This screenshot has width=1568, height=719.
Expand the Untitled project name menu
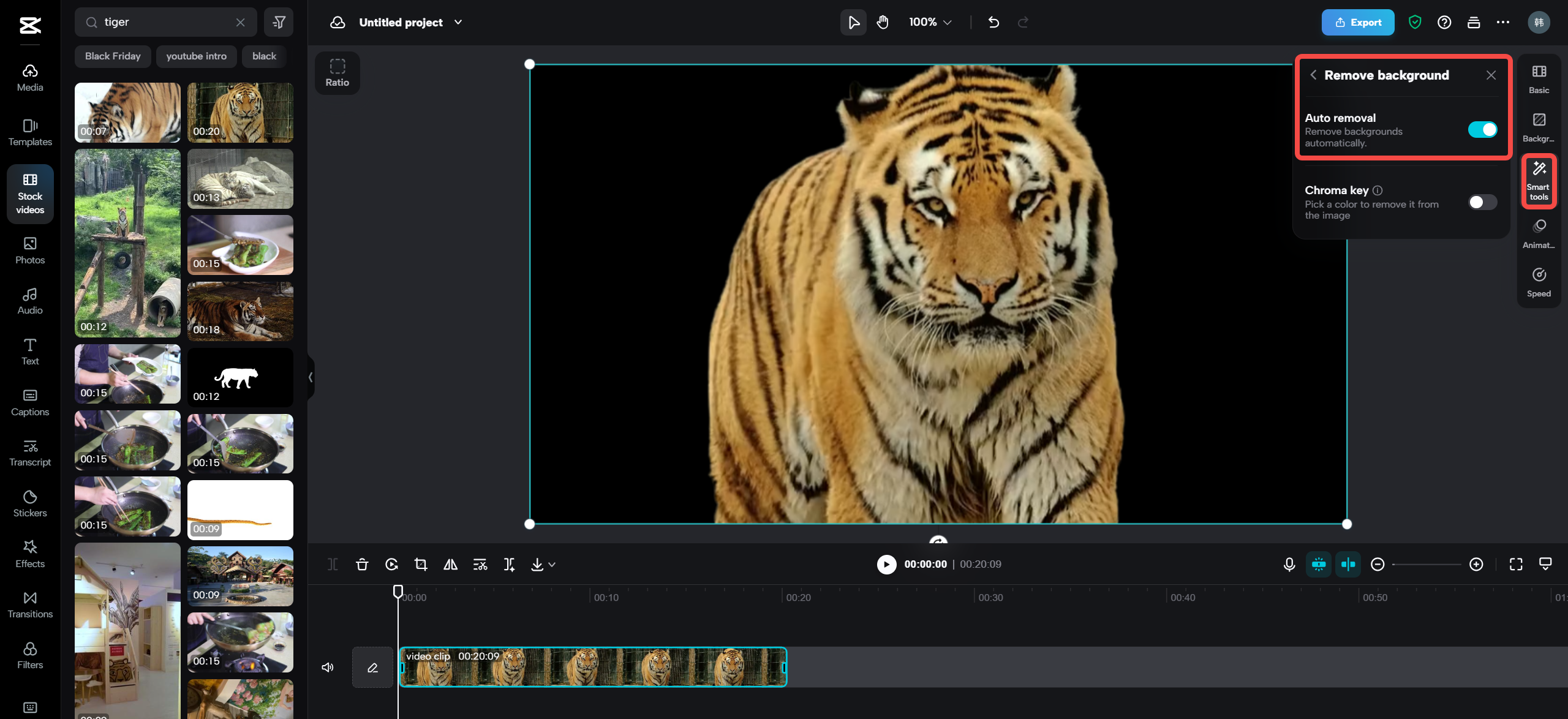coord(458,23)
